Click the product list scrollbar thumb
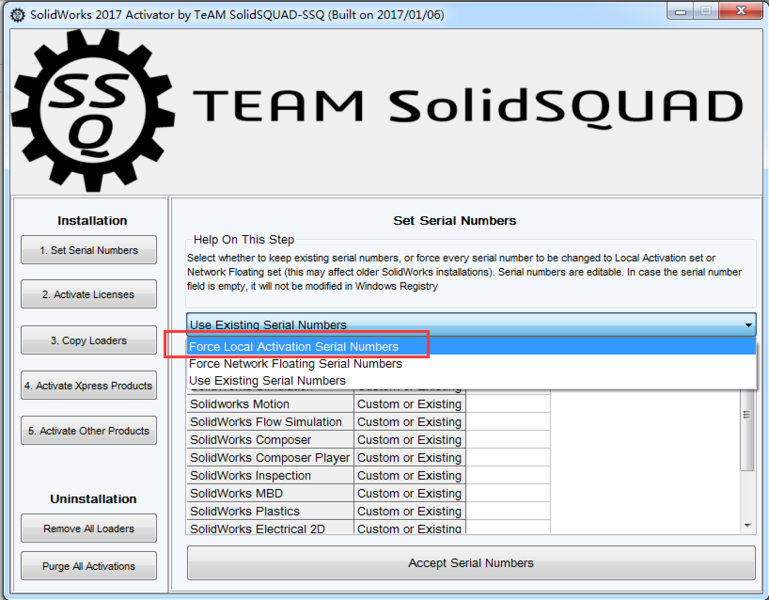The height and width of the screenshot is (600, 769). click(747, 431)
